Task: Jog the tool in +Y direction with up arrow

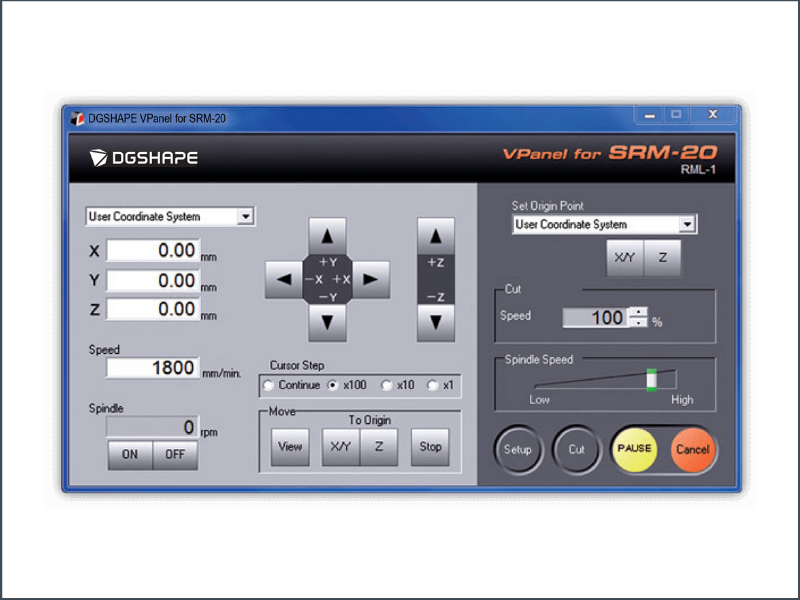Action: point(327,236)
